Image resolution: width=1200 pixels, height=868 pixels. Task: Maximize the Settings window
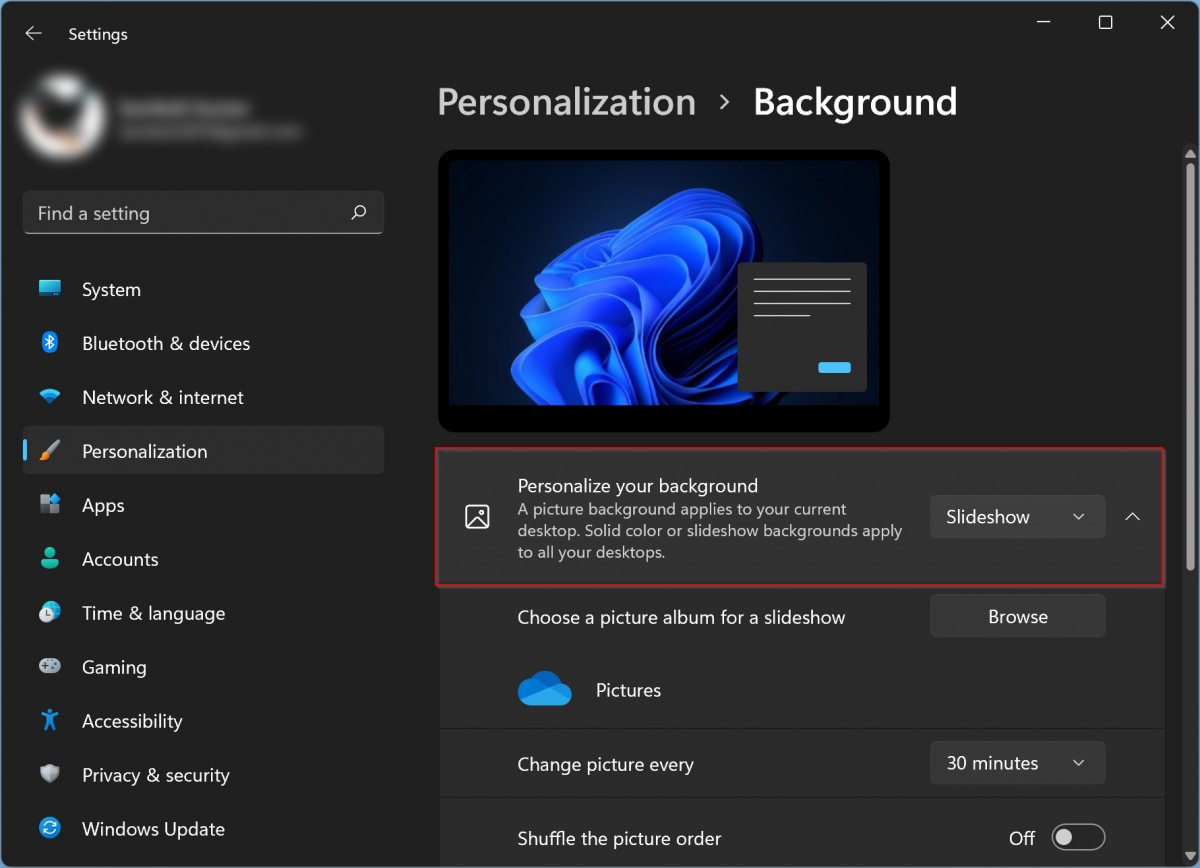coord(1105,23)
